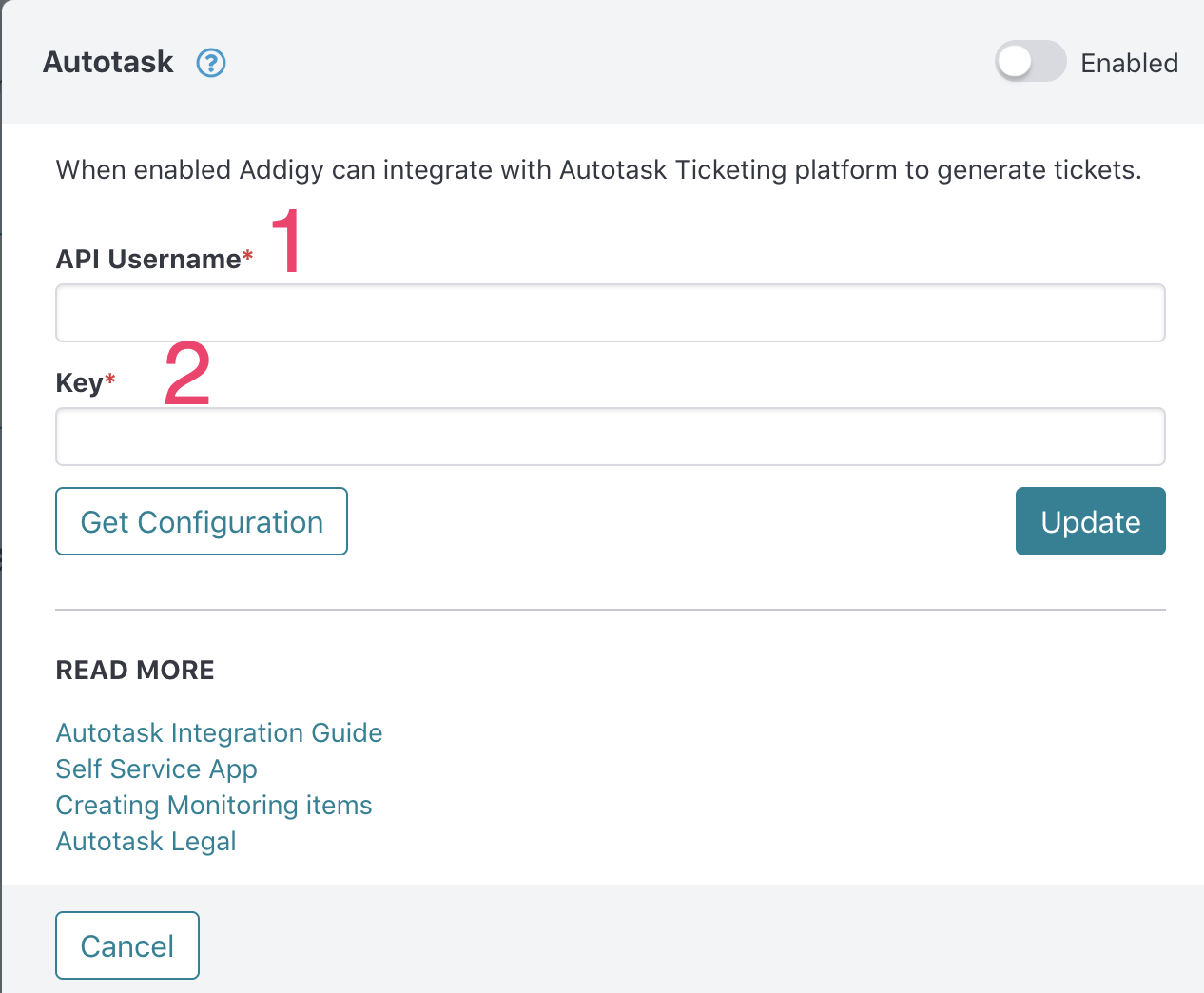Visit the Self Service App page
Viewport: 1204px width, 993px height.
[156, 769]
